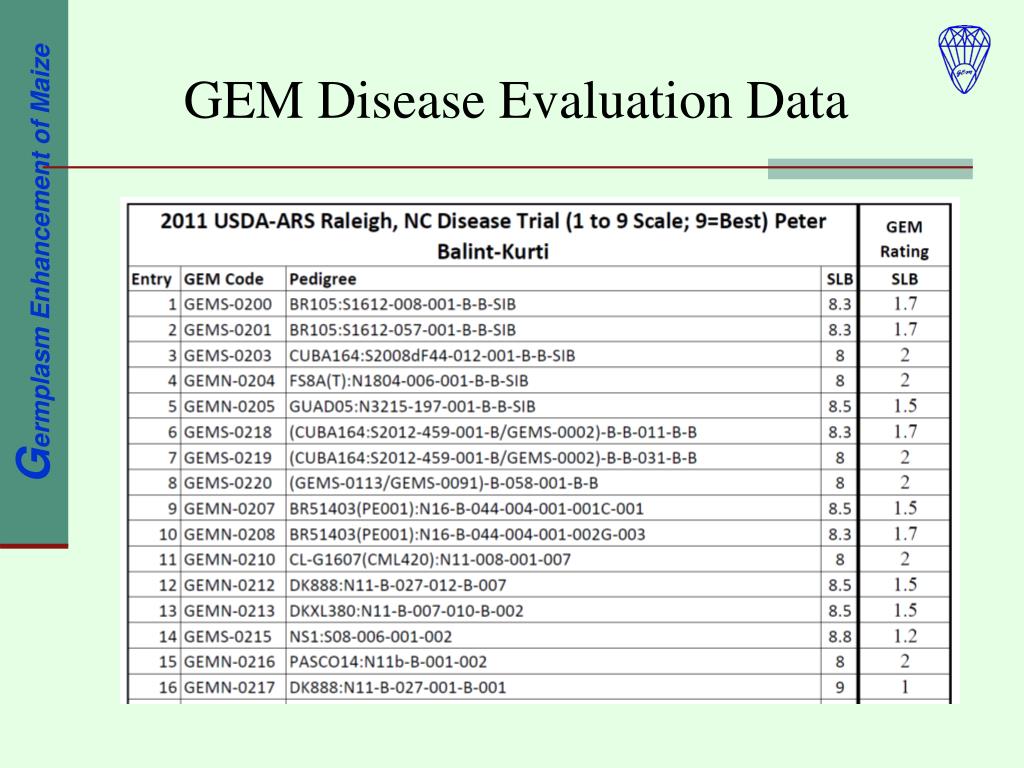Click GEM rating 2 in GEMN-0216 row
The image size is (1024, 768).
905,662
